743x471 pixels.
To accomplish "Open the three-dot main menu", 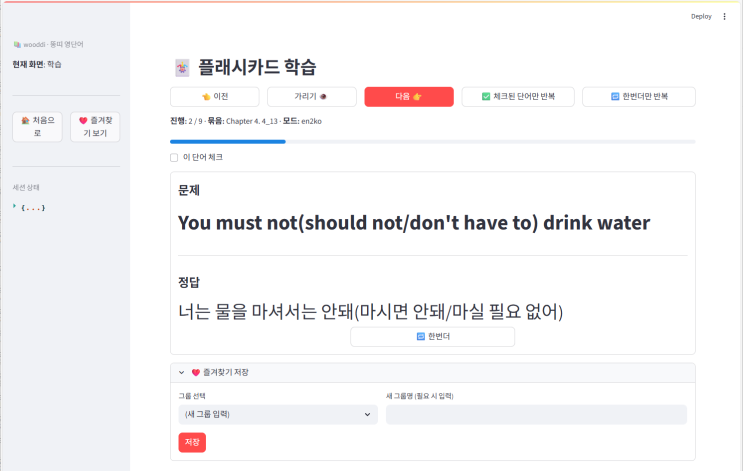I will click(724, 17).
